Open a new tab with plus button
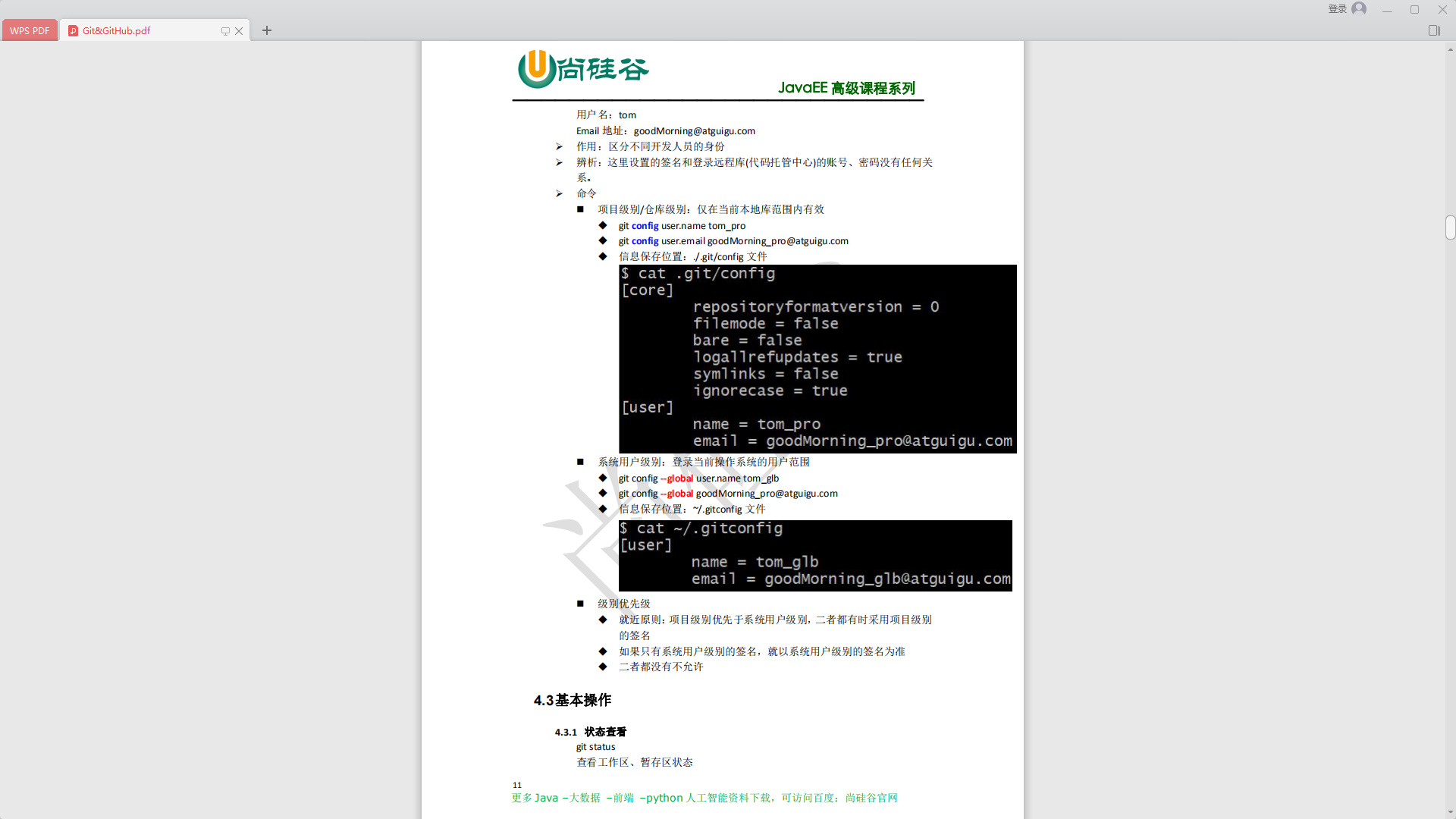 coord(267,30)
